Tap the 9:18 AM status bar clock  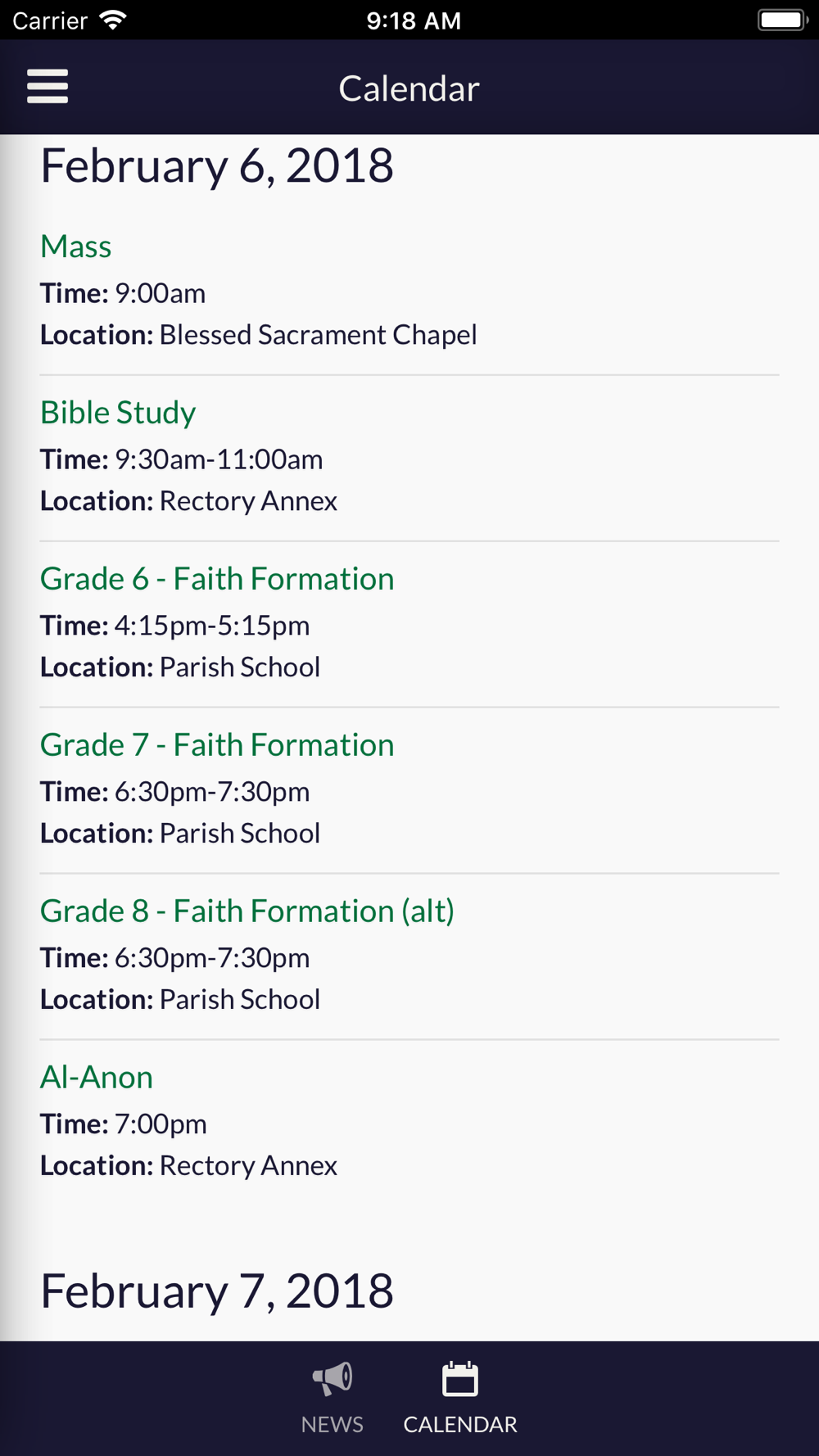[x=414, y=20]
